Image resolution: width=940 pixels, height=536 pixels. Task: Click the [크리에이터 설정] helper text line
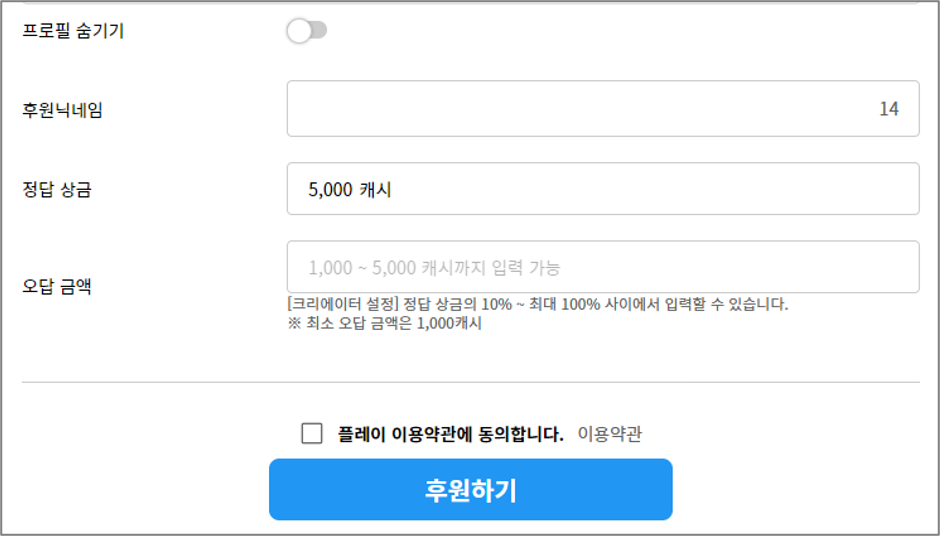pos(538,304)
